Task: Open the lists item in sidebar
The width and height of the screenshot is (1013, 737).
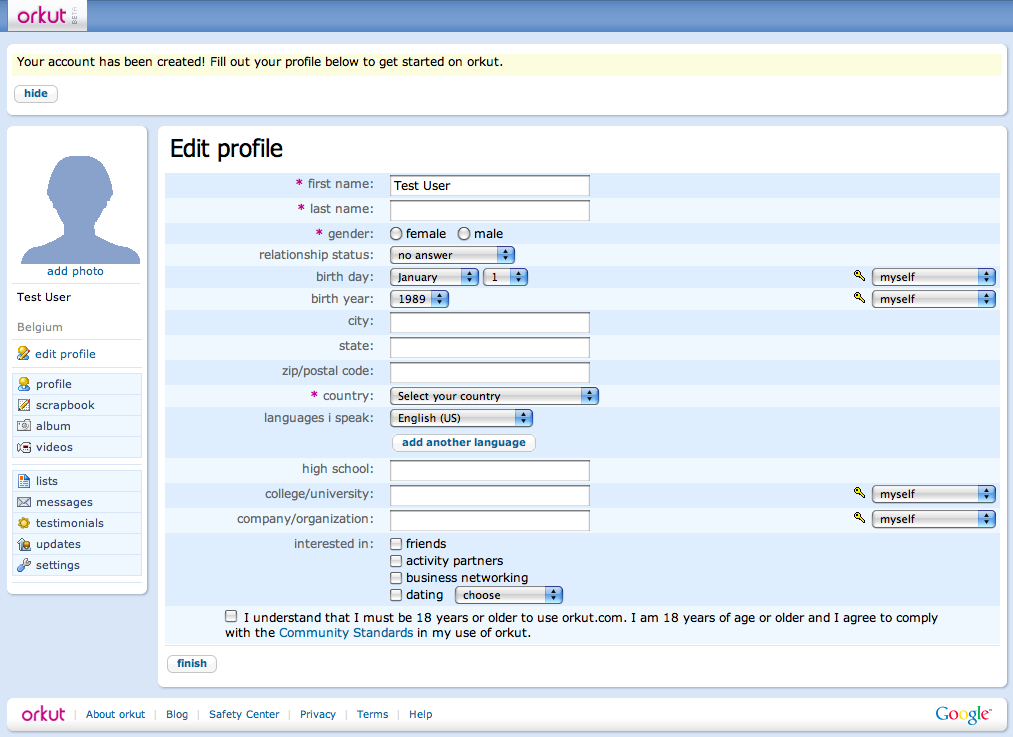Action: point(47,481)
